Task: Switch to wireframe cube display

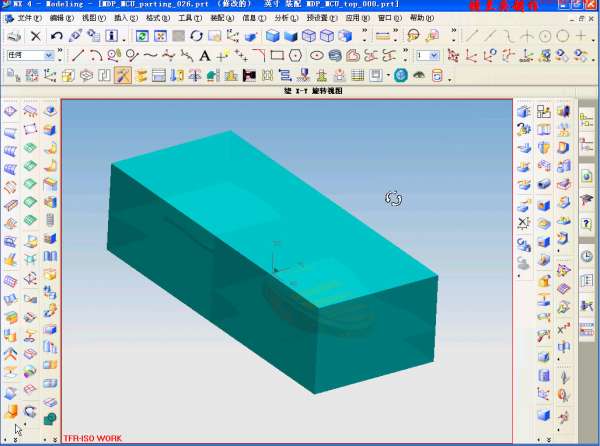Action: click(308, 36)
